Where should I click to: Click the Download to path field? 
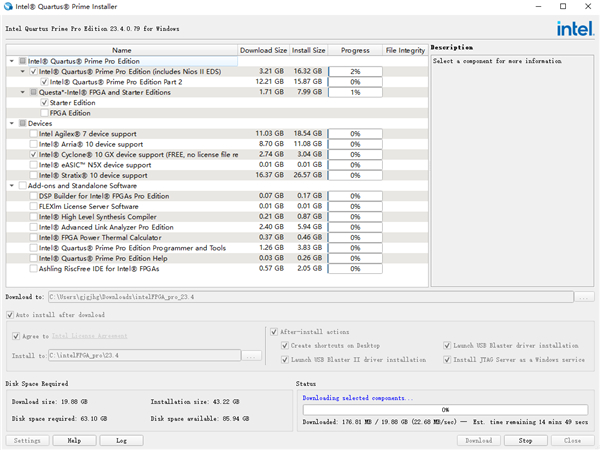click(311, 297)
